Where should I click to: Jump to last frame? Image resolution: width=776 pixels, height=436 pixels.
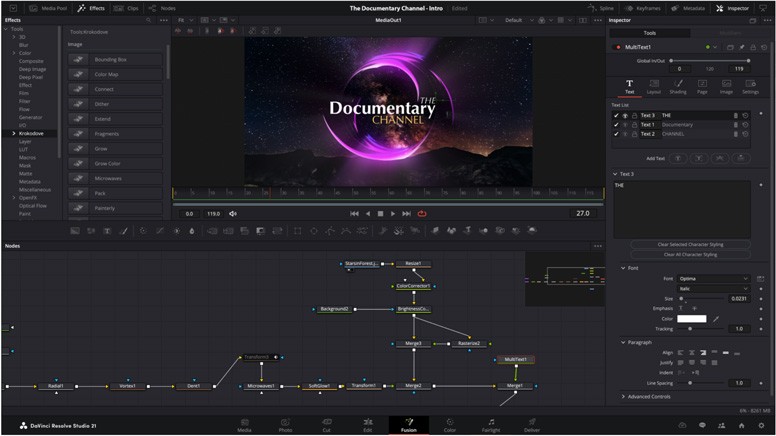click(406, 214)
